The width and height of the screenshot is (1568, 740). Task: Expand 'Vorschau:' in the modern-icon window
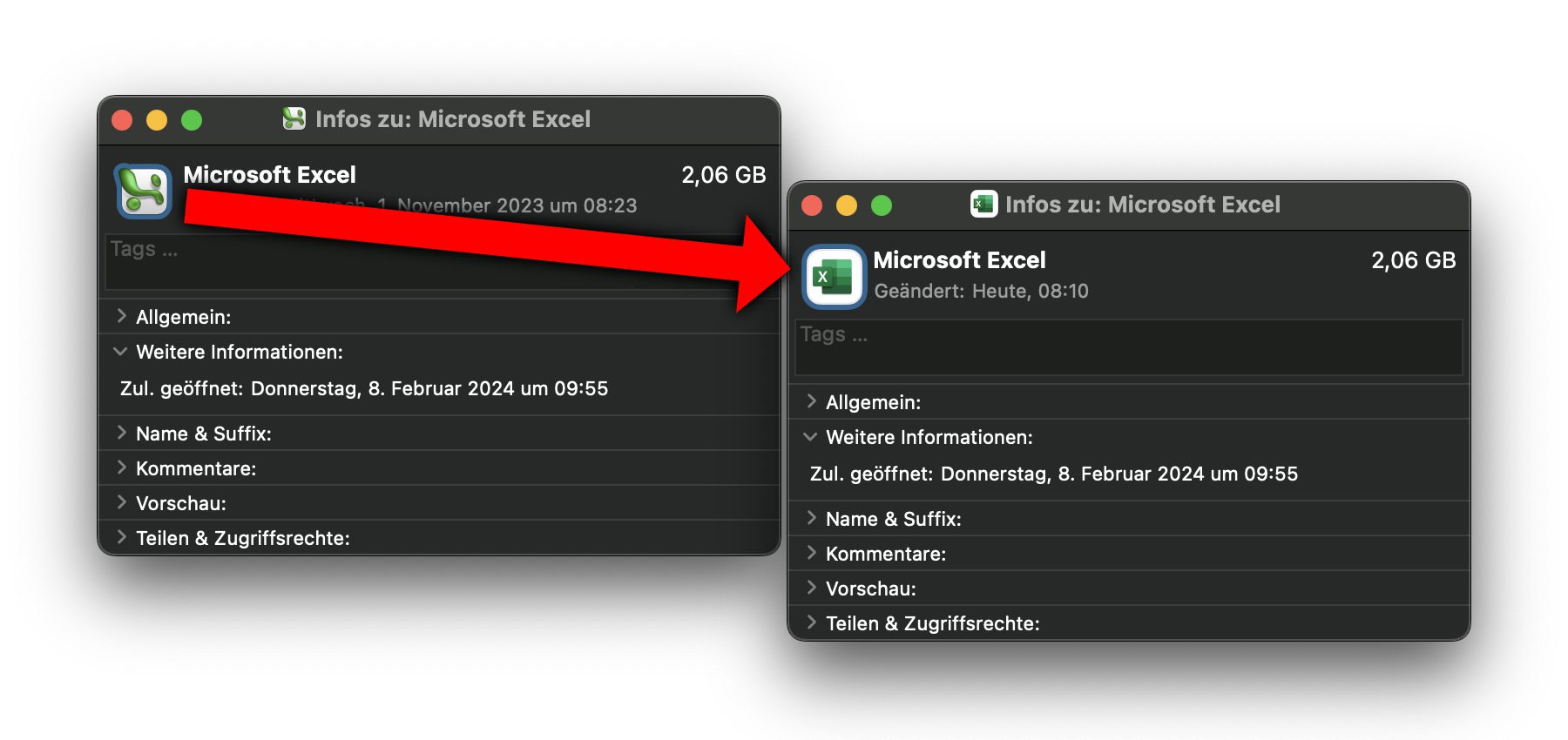pyautogui.click(x=812, y=588)
